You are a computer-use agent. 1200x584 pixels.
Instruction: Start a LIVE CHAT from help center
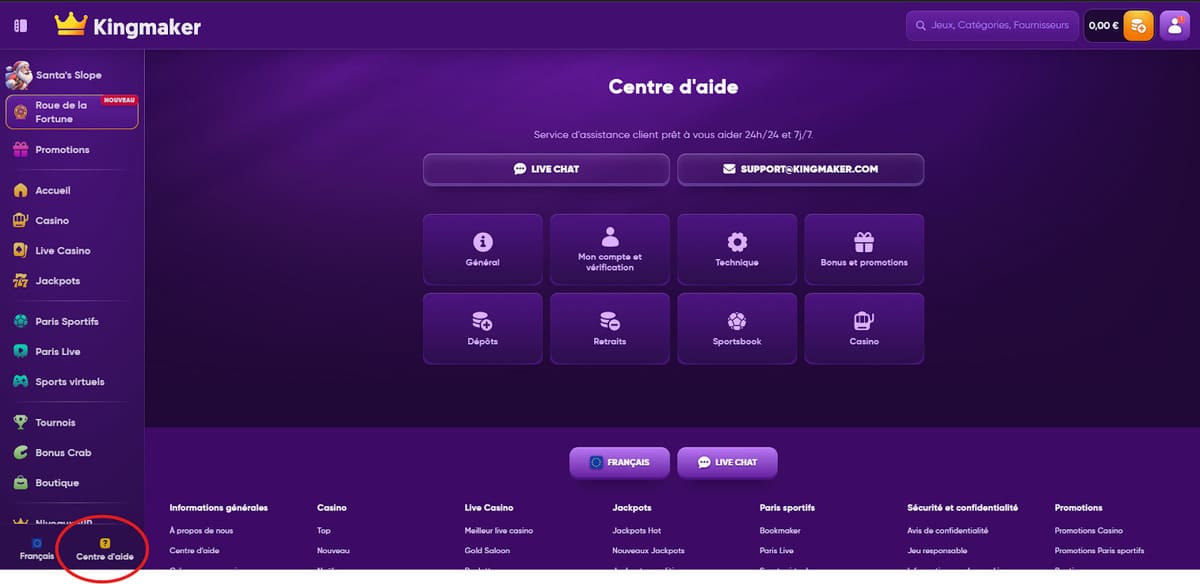tap(546, 170)
